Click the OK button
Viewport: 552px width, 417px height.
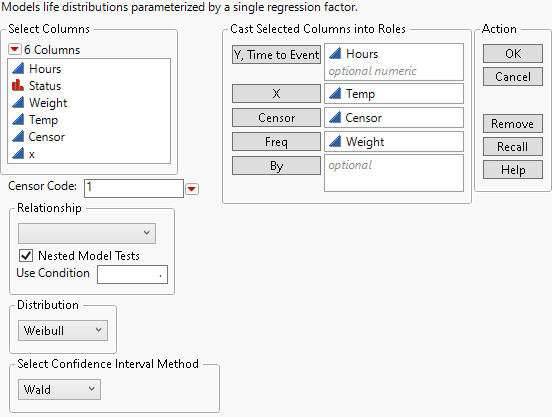click(x=513, y=53)
